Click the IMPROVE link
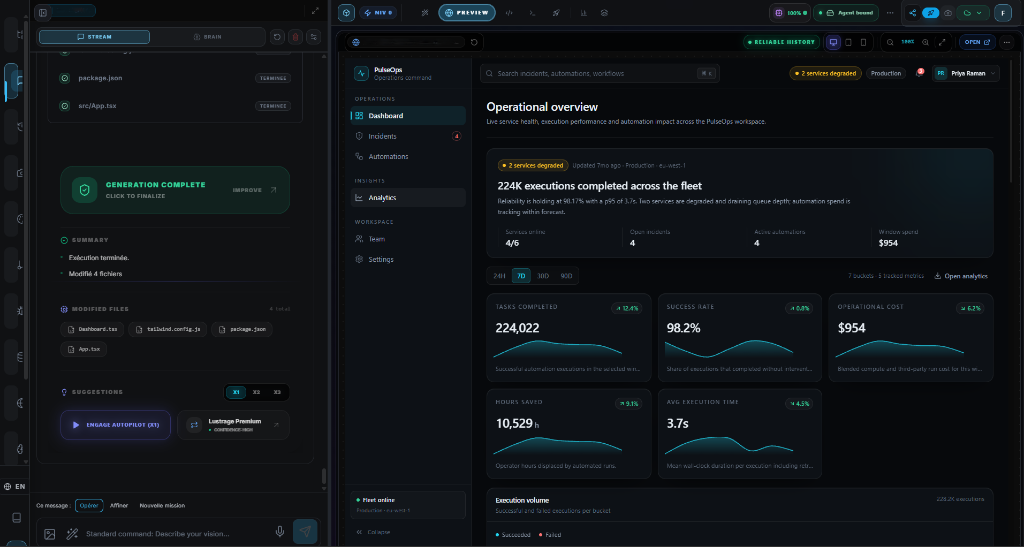This screenshot has height=547, width=1024. tap(254, 190)
